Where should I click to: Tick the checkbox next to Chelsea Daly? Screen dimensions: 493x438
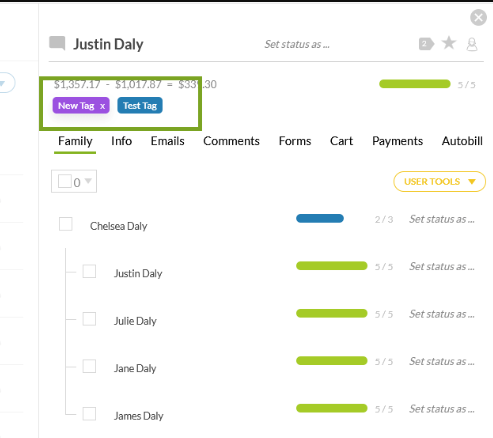coord(66,224)
